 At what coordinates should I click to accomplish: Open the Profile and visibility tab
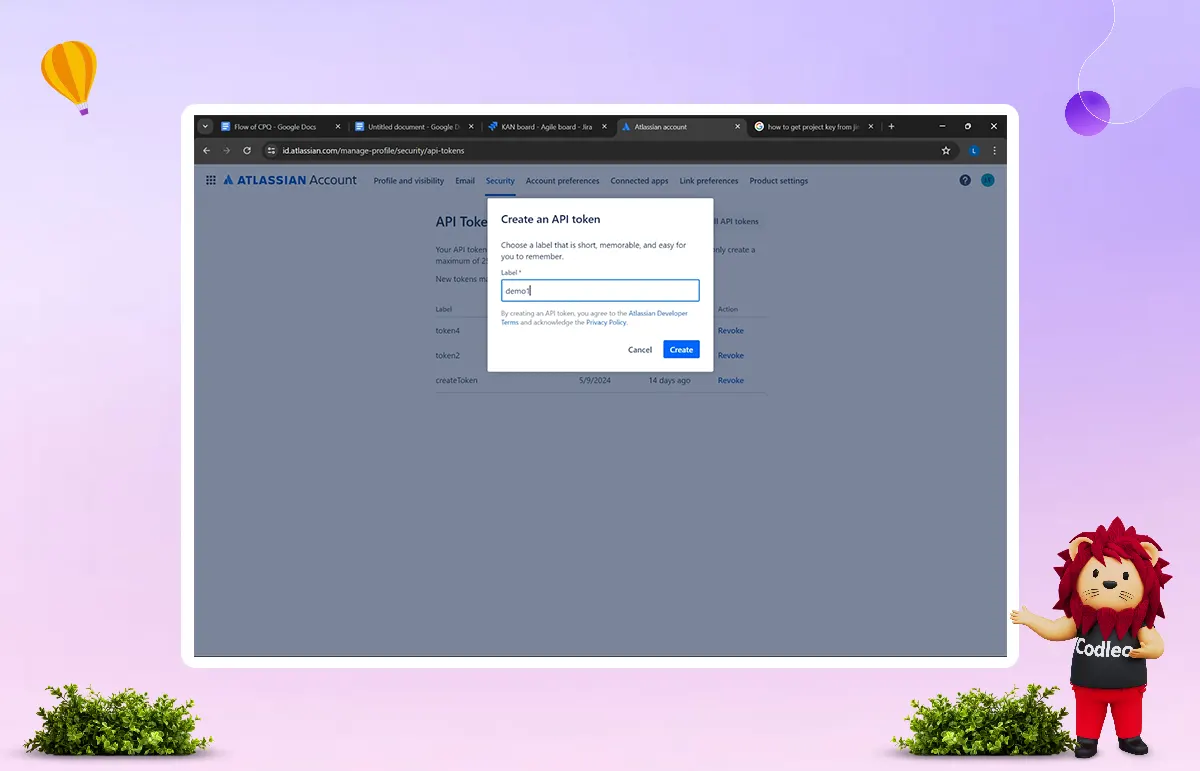[x=409, y=181]
